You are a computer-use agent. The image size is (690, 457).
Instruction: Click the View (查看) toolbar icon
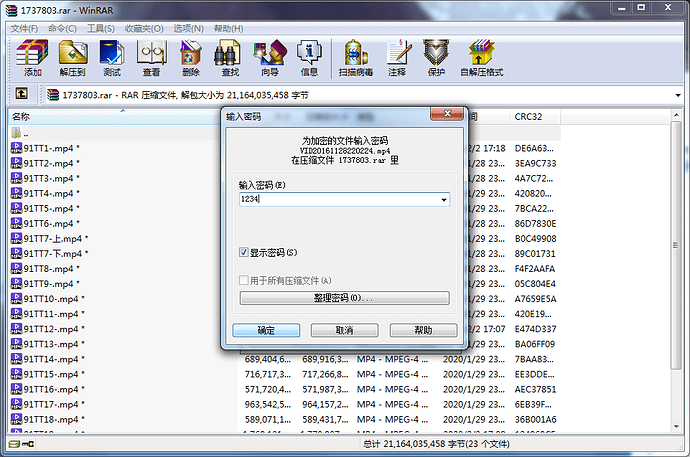[x=151, y=58]
